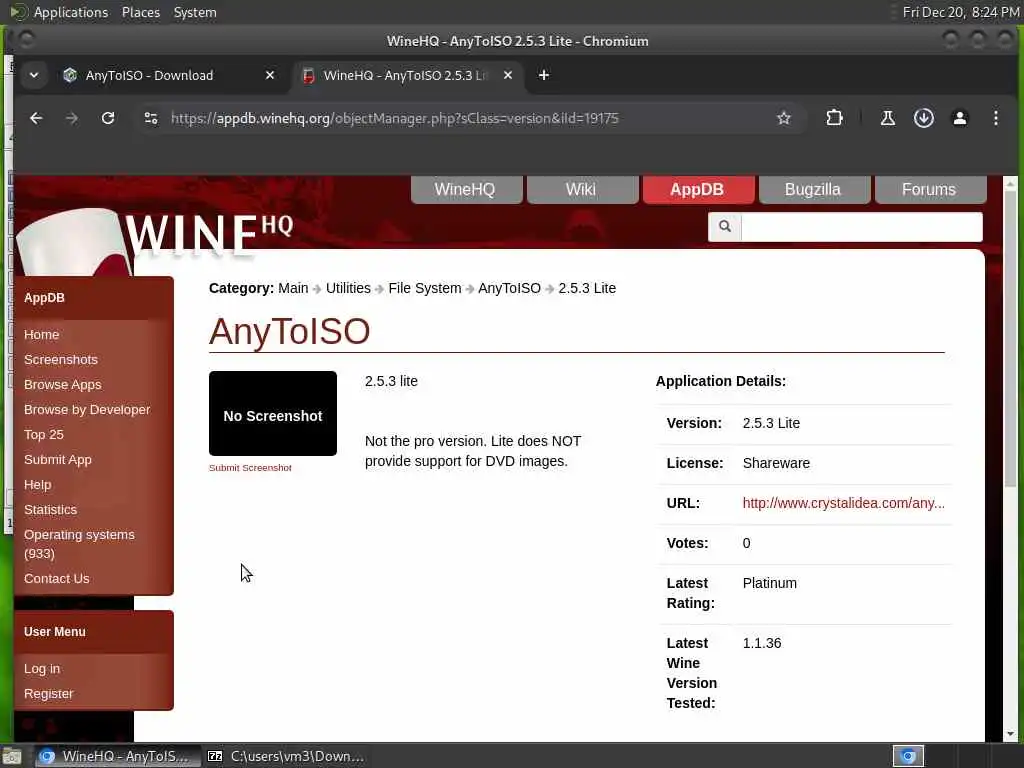Click show desktop icon in bottom panel
The width and height of the screenshot is (1024, 768).
tap(12, 757)
